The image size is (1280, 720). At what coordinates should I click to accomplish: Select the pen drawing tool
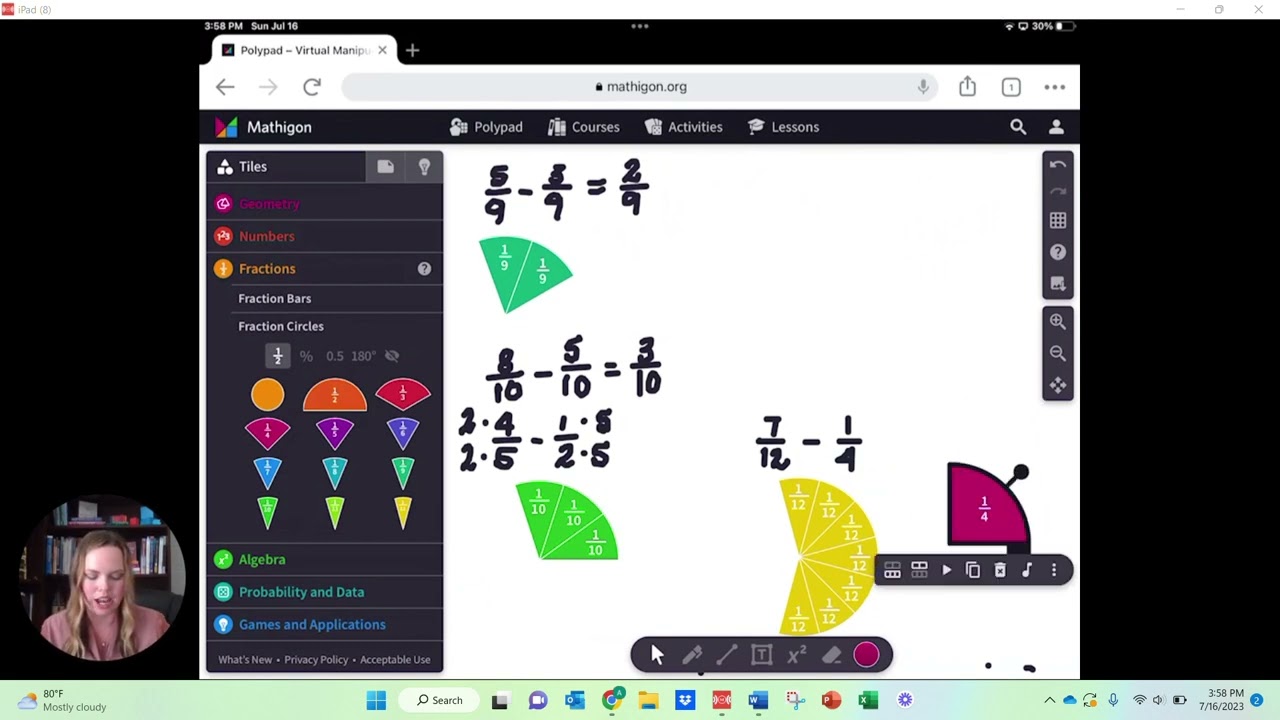[x=692, y=655]
